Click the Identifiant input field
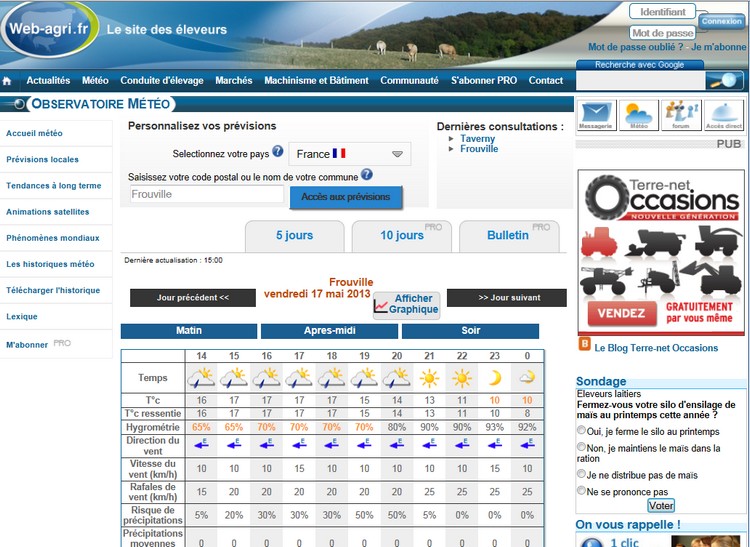This screenshot has height=547, width=750. click(662, 11)
